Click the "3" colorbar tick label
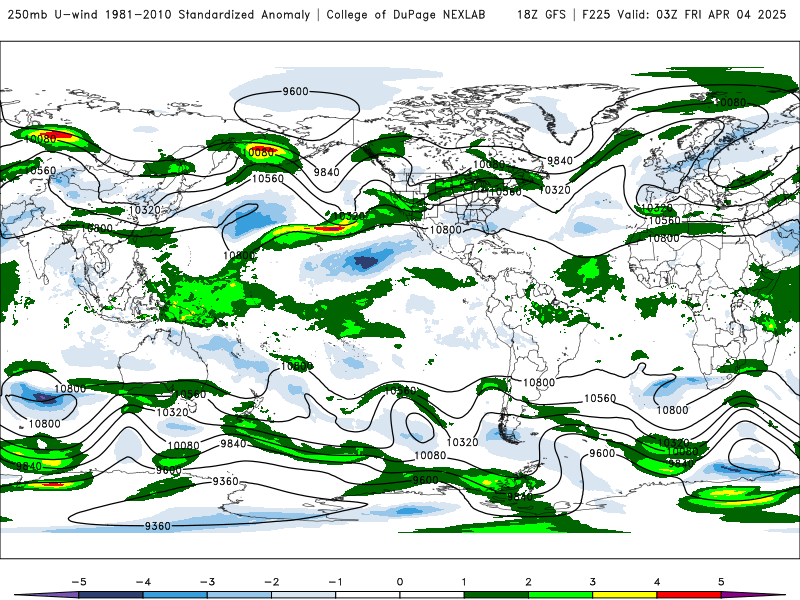The width and height of the screenshot is (800, 600). click(x=592, y=582)
